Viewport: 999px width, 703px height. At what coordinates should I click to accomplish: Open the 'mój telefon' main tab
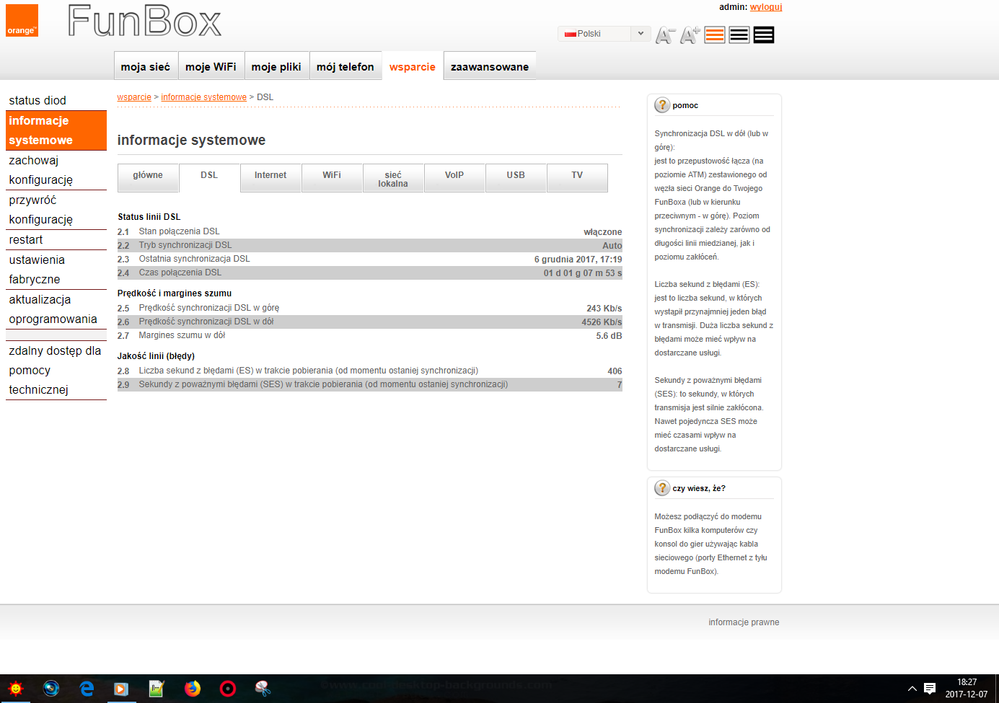pos(345,66)
